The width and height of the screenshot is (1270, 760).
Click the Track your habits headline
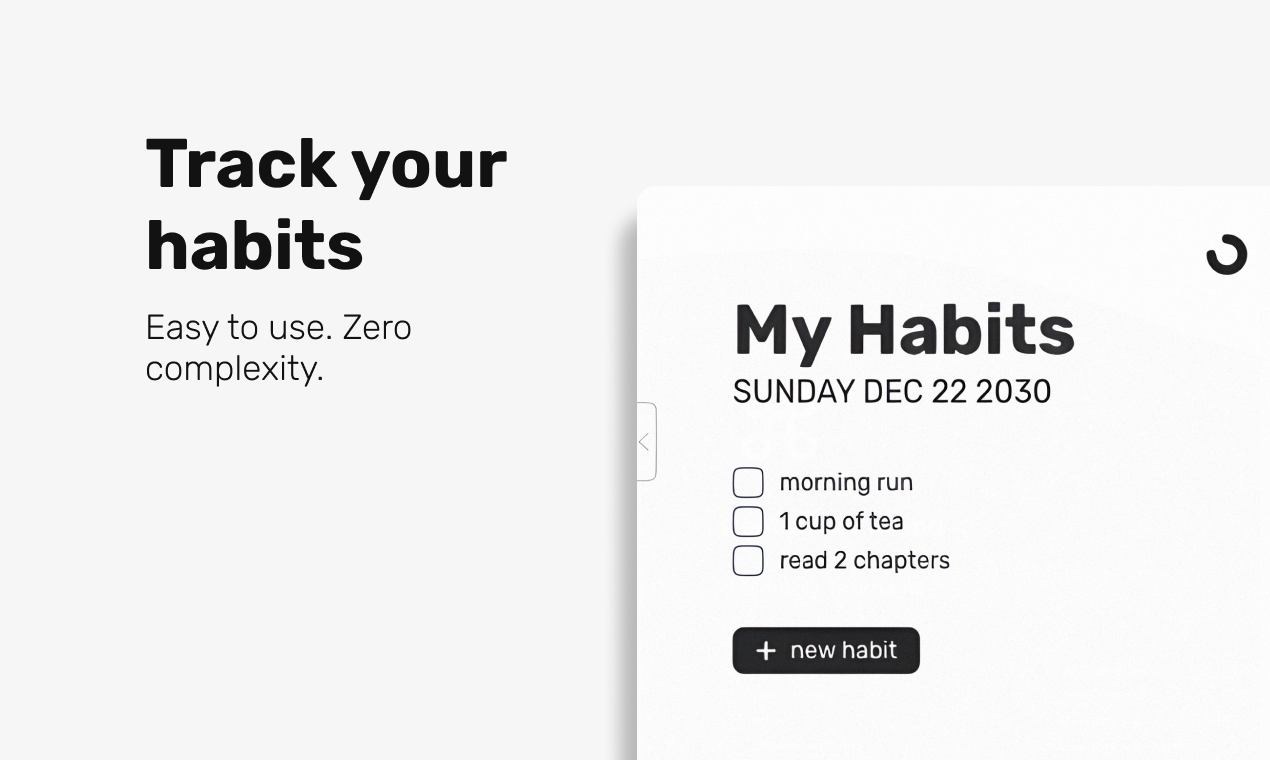pos(326,203)
